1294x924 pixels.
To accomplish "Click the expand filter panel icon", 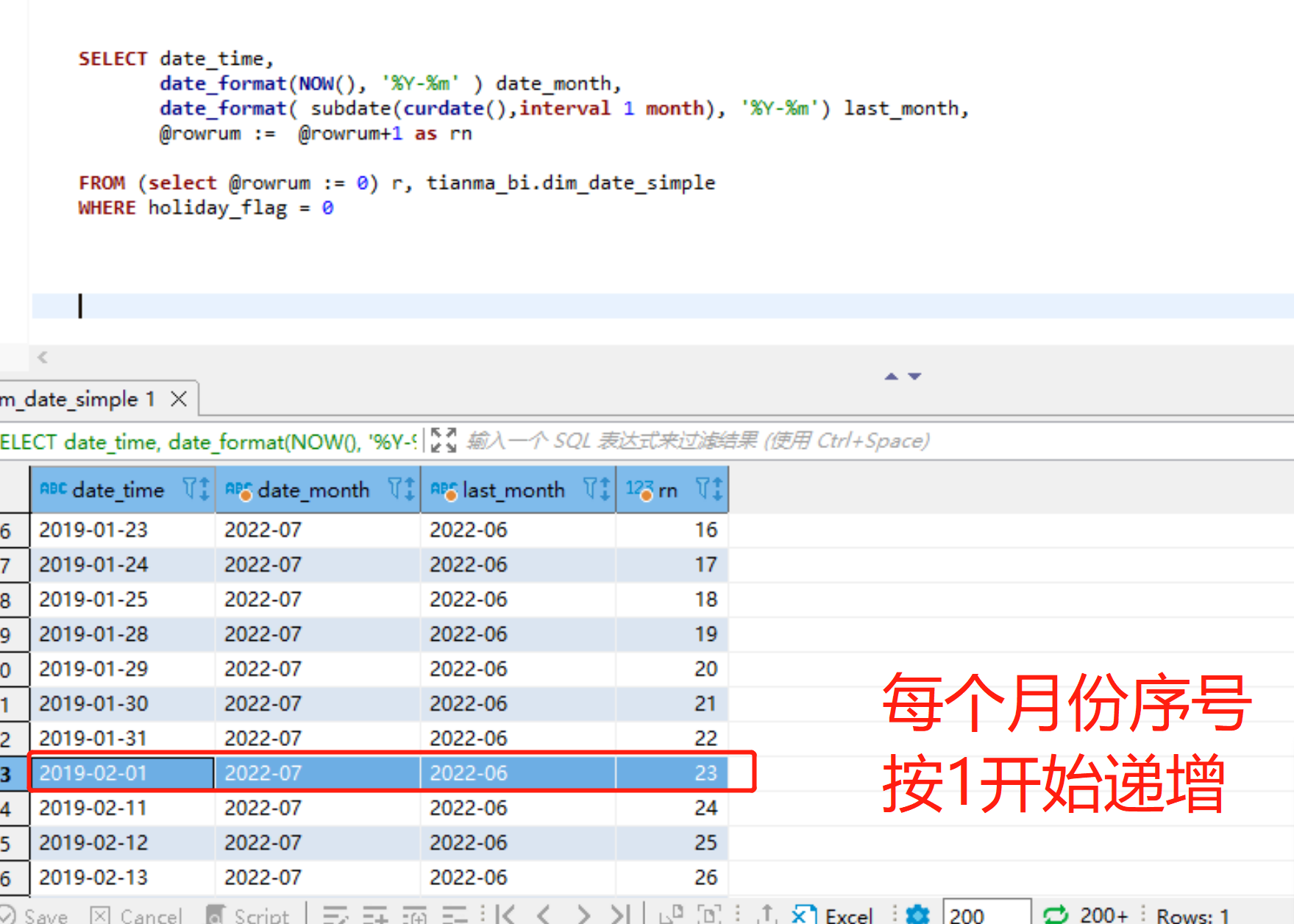I will pos(444,441).
